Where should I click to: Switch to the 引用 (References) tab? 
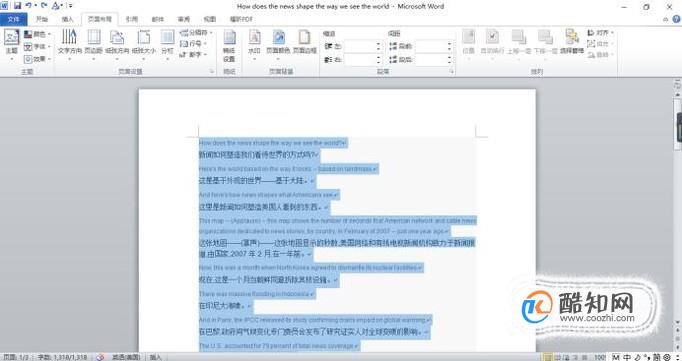(132, 19)
